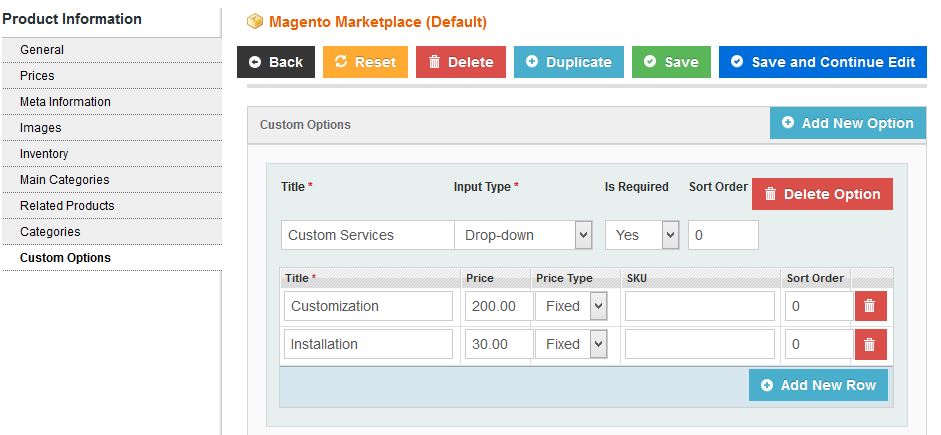Click Save and Continue Edit
Image resolution: width=941 pixels, height=435 pixels.
[823, 62]
